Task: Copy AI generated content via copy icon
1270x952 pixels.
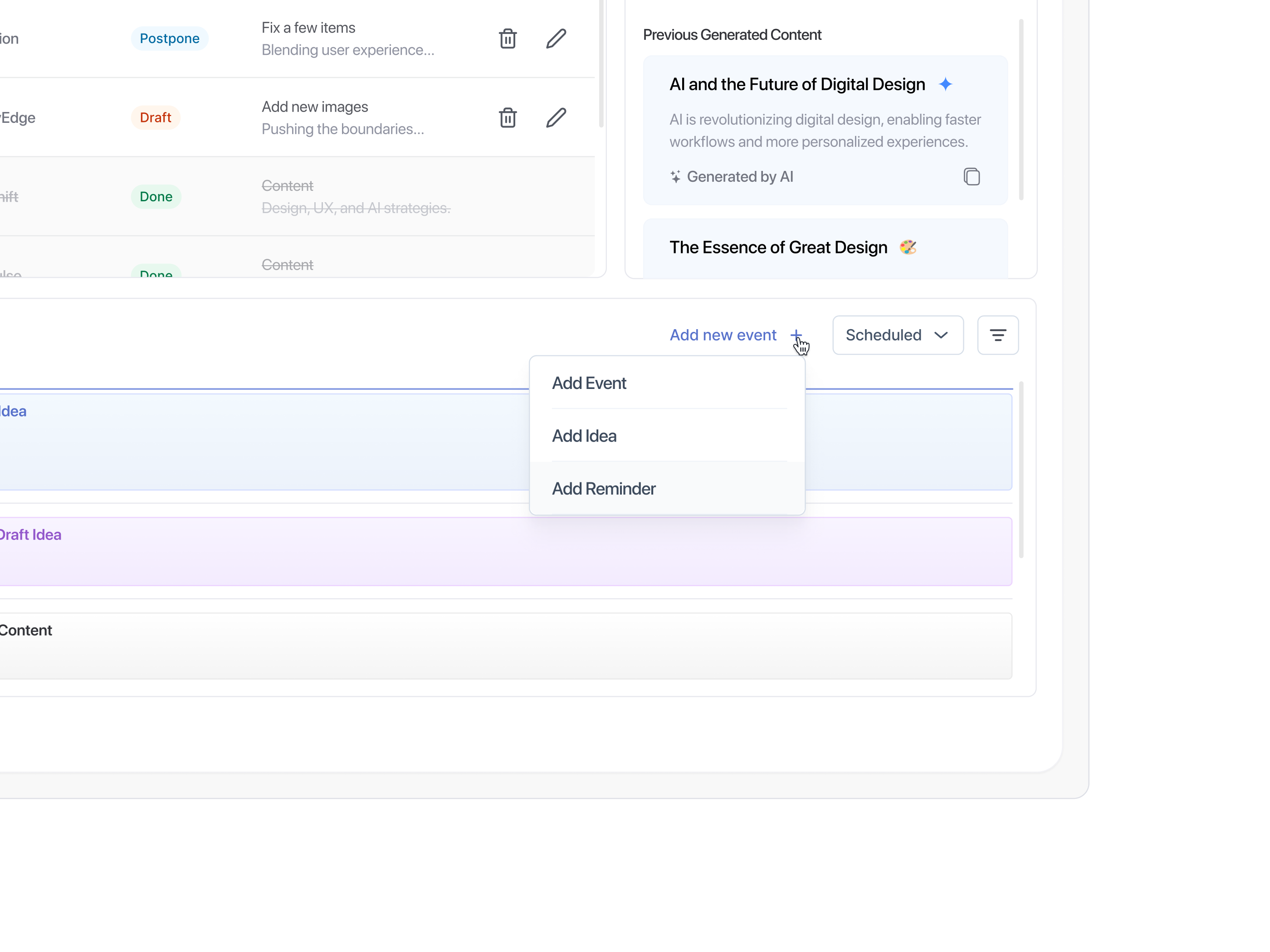Action: coord(972,177)
